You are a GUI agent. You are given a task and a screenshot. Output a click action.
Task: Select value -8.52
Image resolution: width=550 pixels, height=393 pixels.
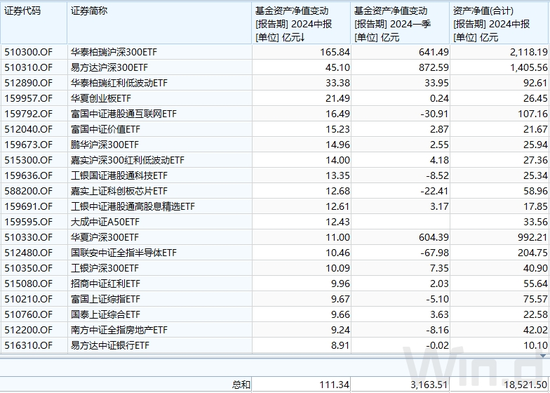437,176
